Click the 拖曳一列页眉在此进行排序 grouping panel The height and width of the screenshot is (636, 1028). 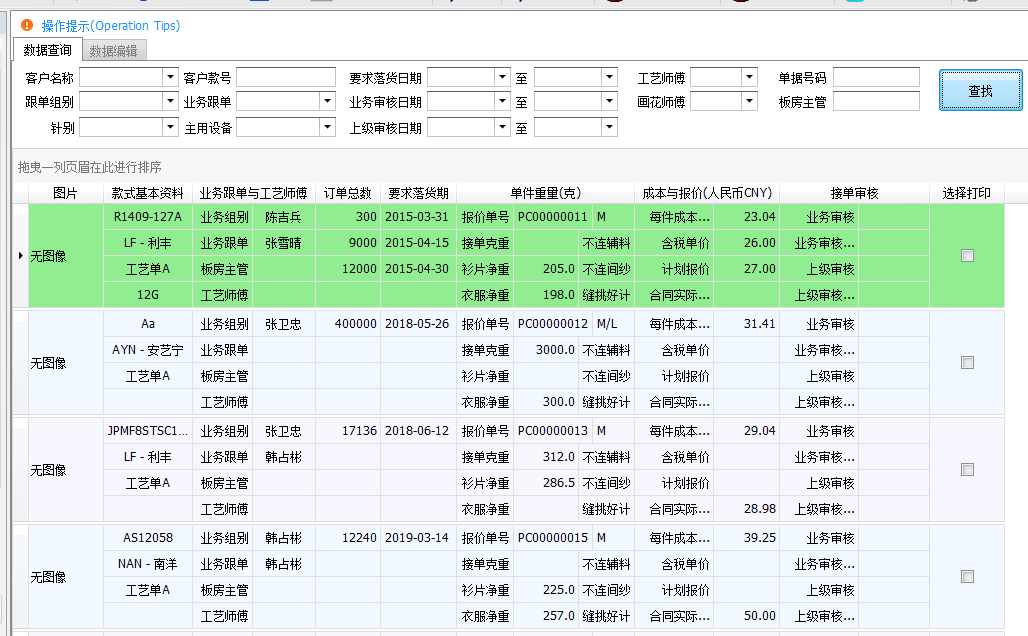pos(518,167)
